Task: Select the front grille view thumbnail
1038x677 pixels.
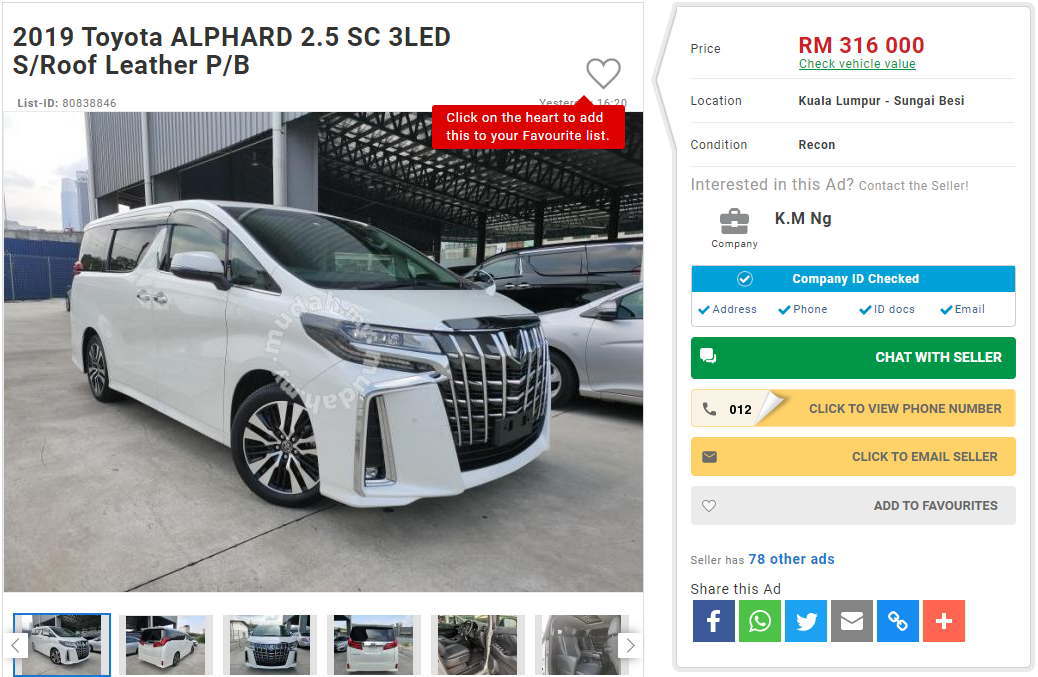Action: (270, 645)
